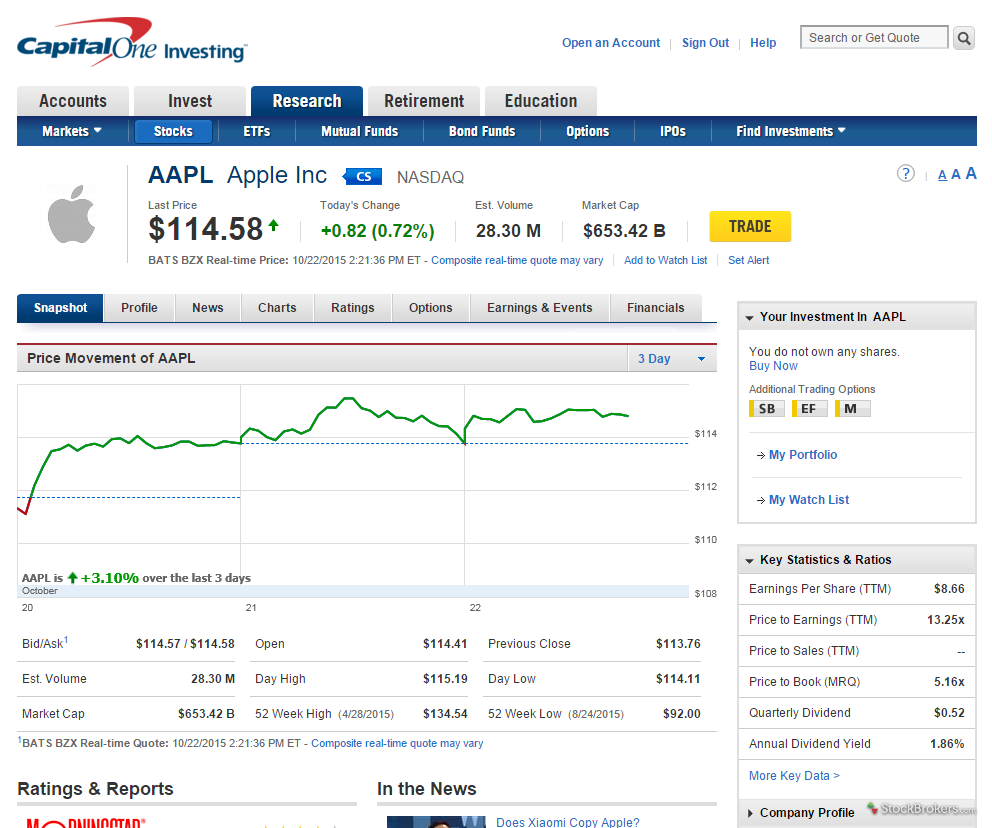Click the Add to Watch List link

pyautogui.click(x=665, y=260)
